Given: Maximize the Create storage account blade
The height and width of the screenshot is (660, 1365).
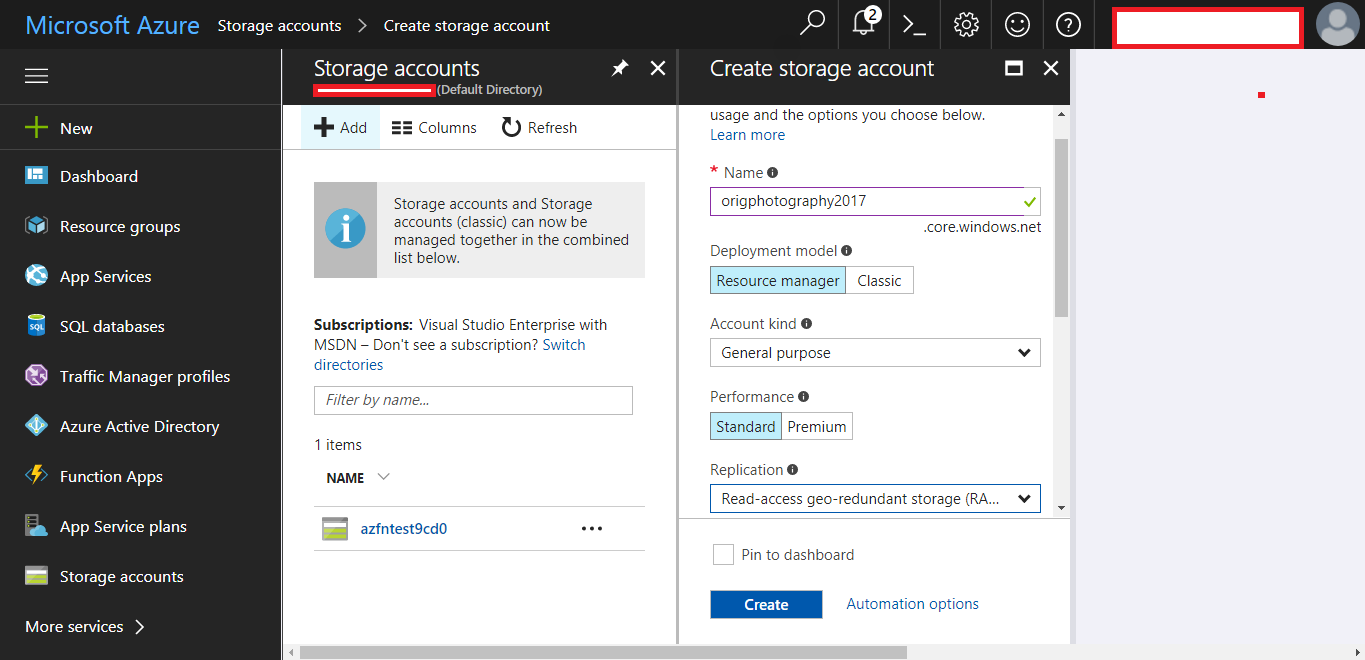Looking at the screenshot, I should click(1013, 68).
